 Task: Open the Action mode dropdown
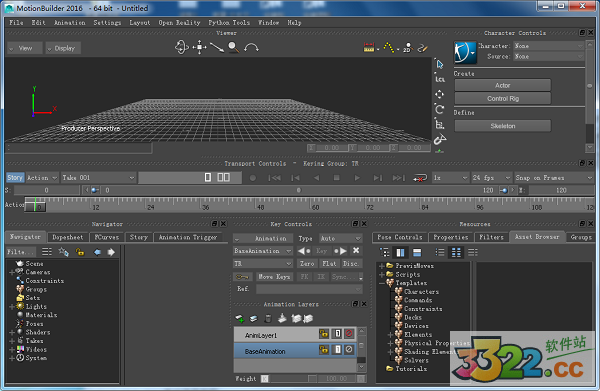point(42,178)
